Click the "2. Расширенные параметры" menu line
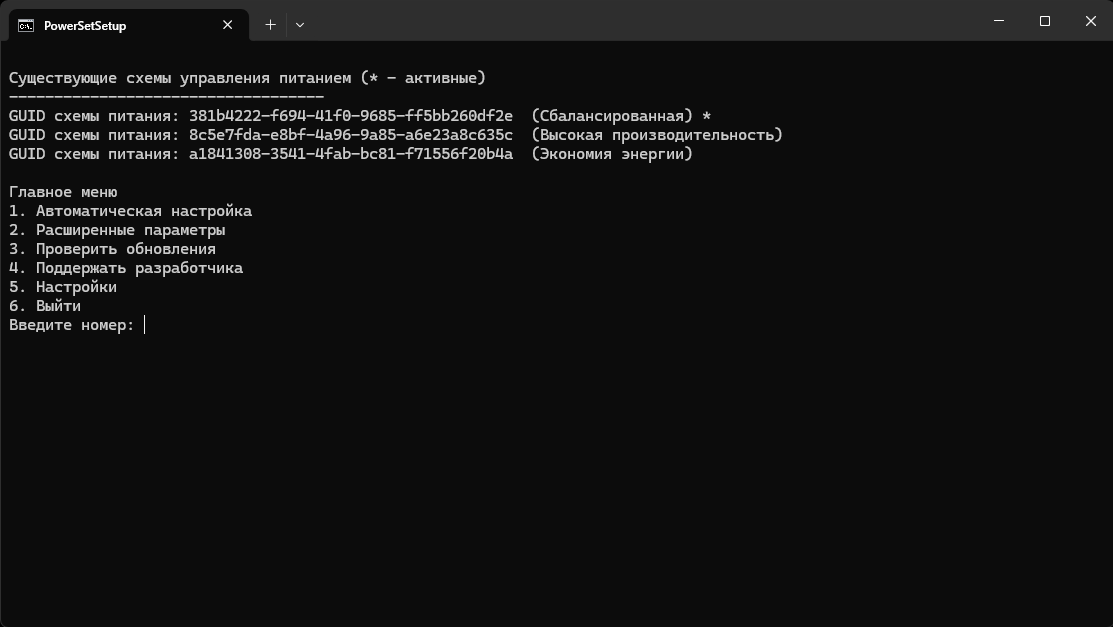Screen dimensions: 1113x627 pyautogui.click(x=117, y=230)
